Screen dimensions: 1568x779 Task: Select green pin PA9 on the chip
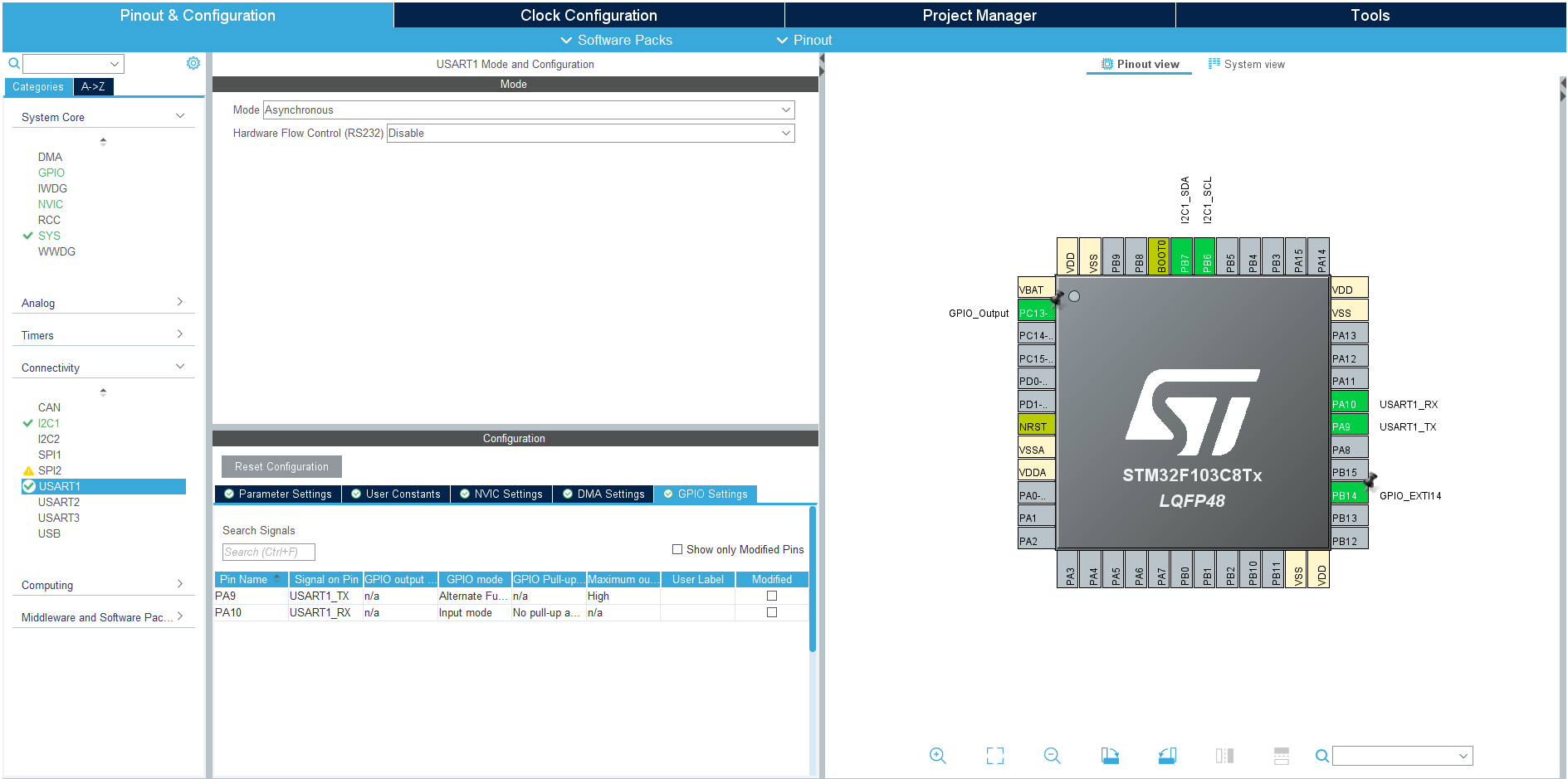[1350, 426]
